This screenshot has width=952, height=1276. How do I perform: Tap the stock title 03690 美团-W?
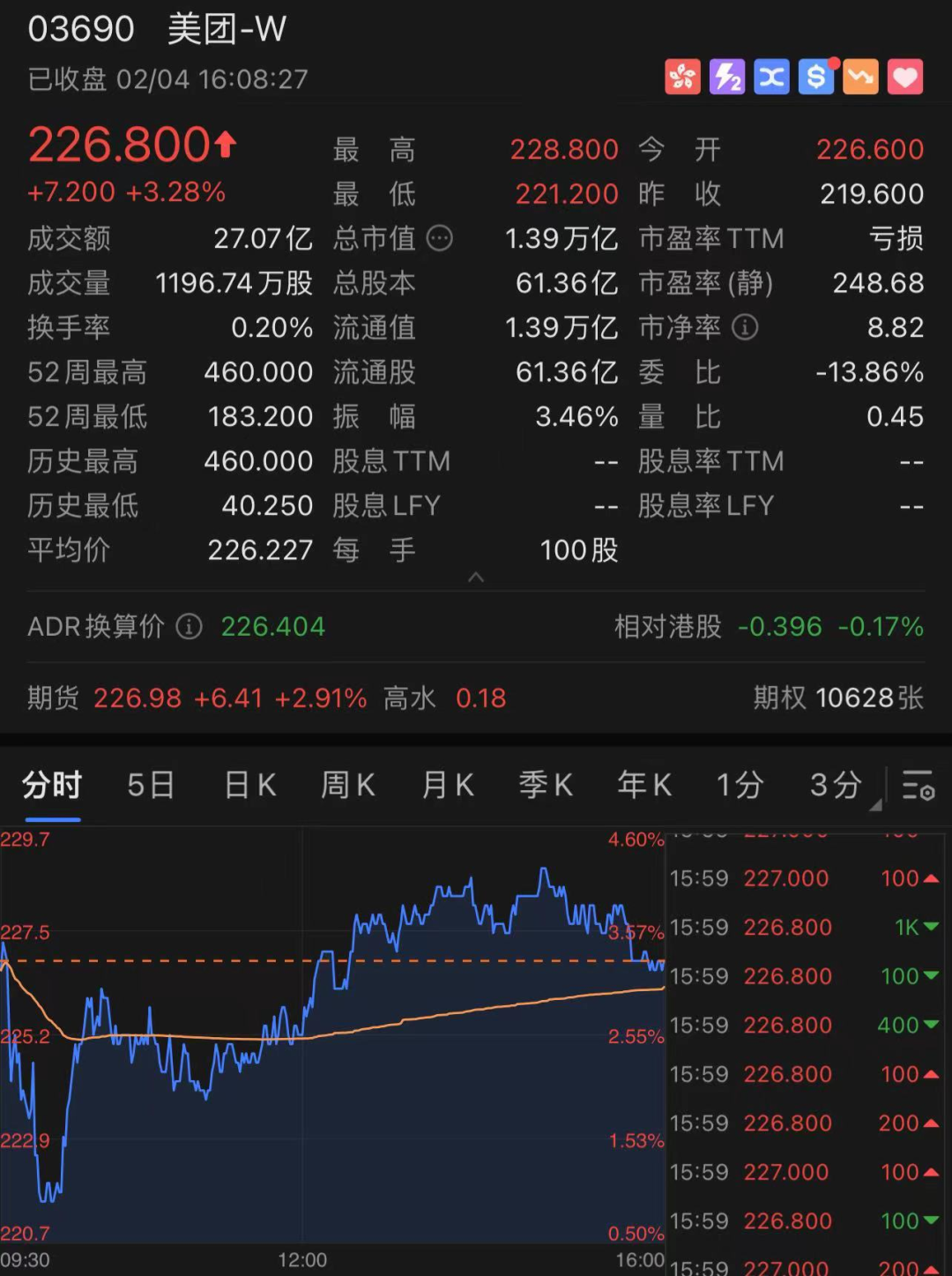tap(157, 29)
